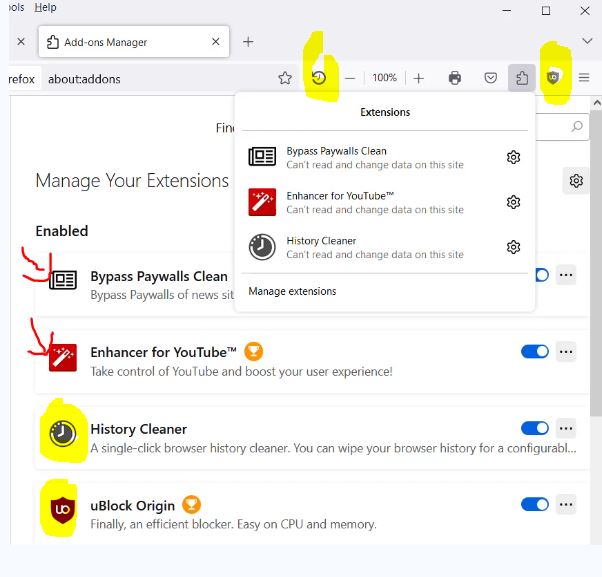Click the scrollbar up arrow
602x577 pixels.
(x=596, y=103)
